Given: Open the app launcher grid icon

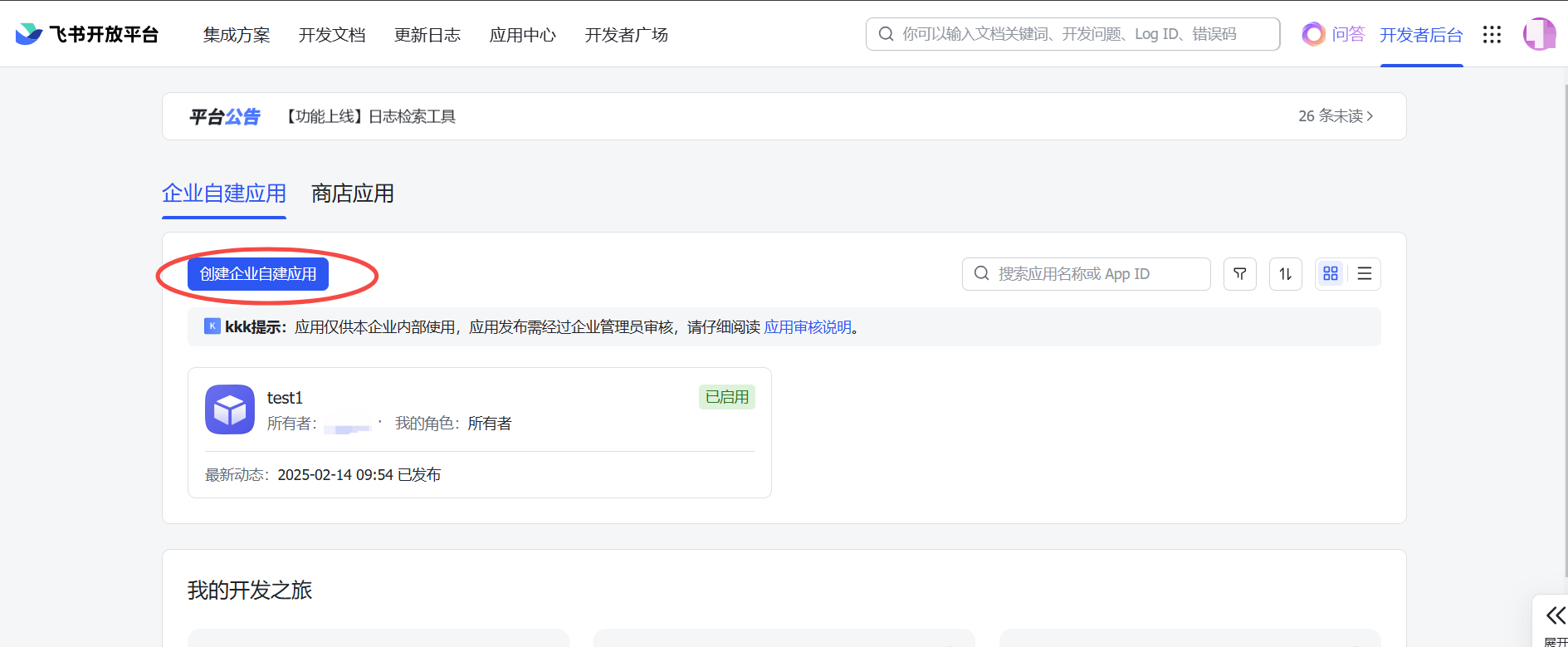Looking at the screenshot, I should pyautogui.click(x=1492, y=34).
